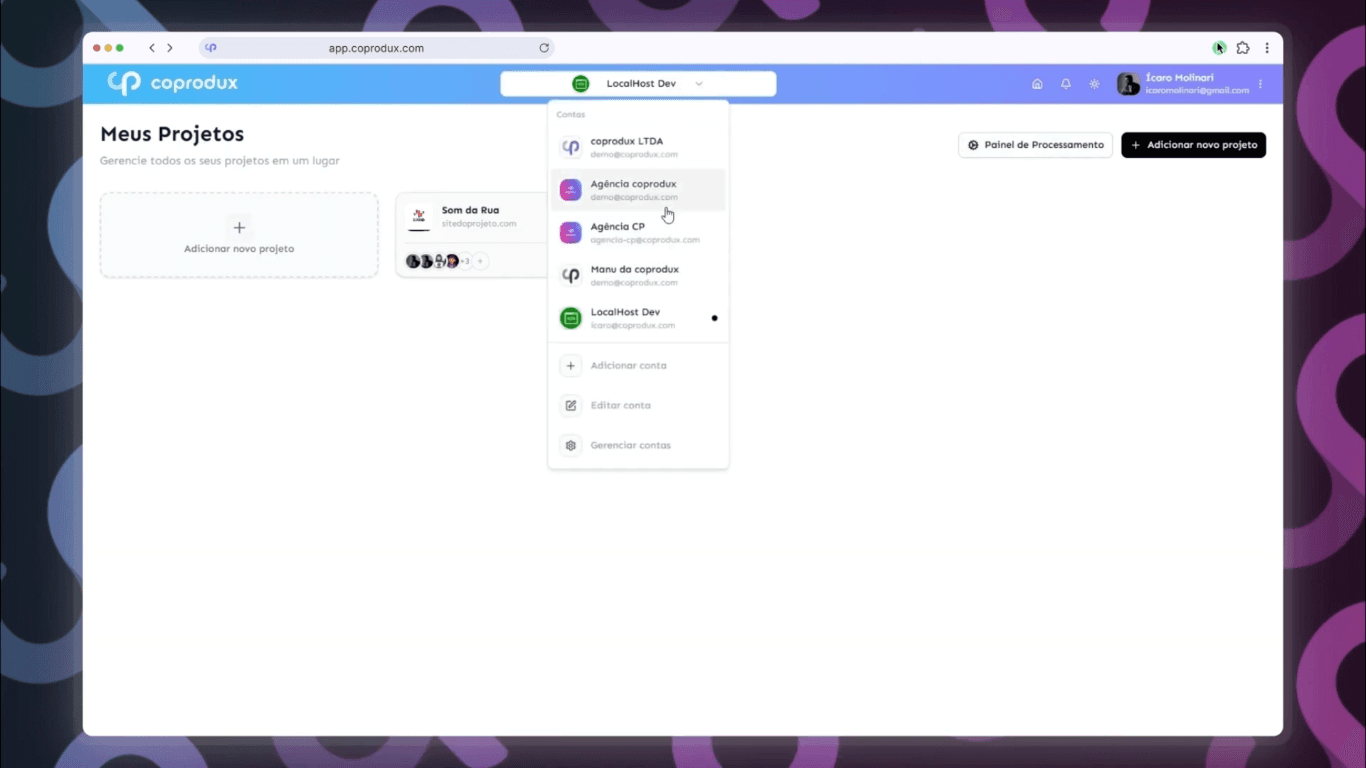
Task: Click black Adicionar novo projeto button
Action: 1193,145
